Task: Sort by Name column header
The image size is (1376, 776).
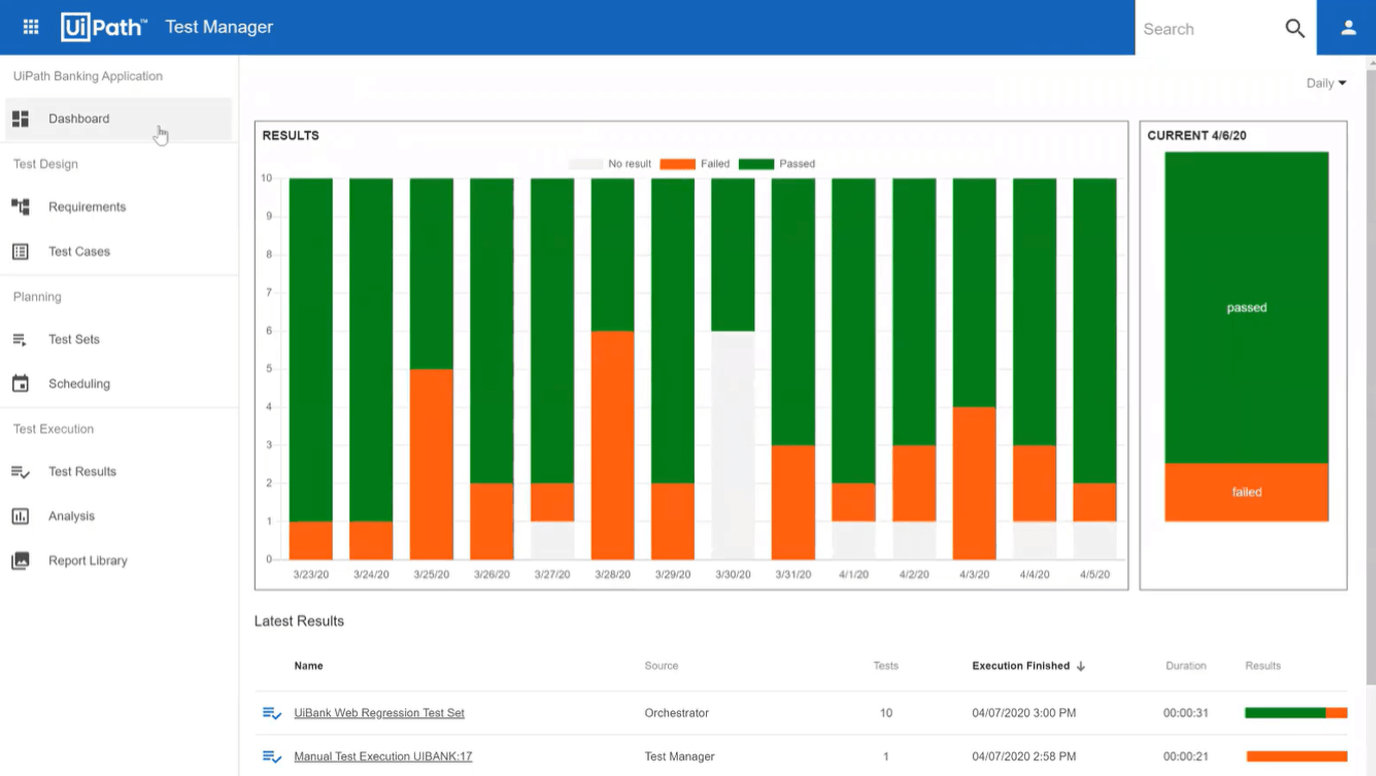Action: (308, 666)
